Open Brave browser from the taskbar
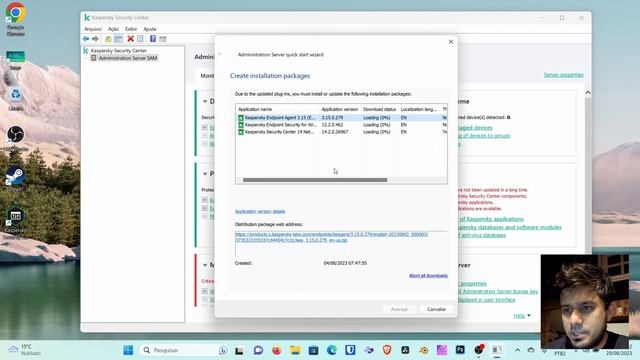 [387, 350]
